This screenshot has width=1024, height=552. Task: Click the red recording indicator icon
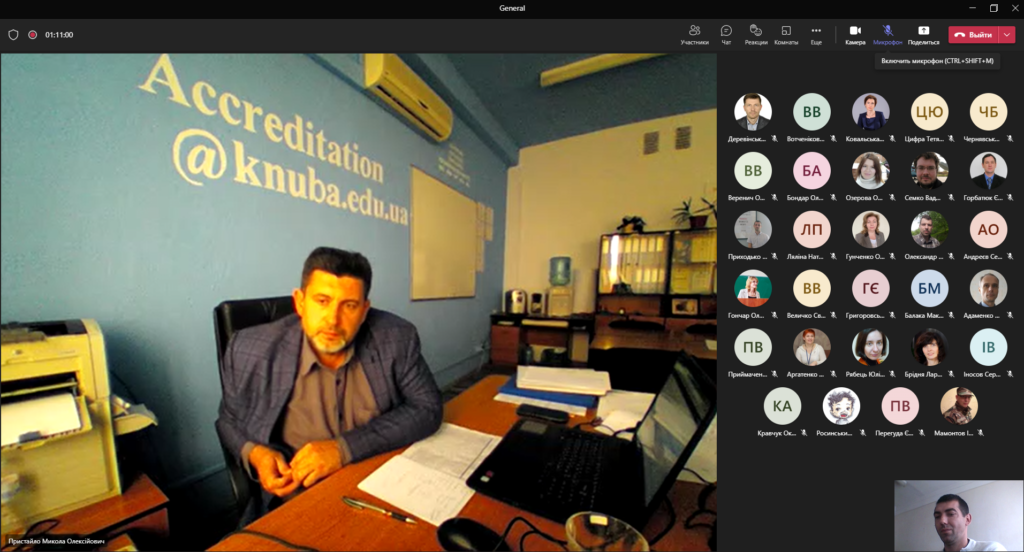(33, 35)
